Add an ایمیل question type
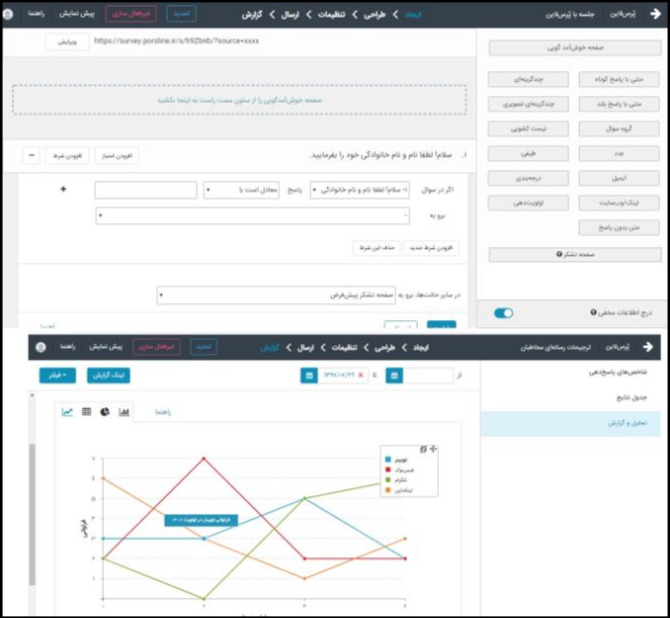Viewport: 670px width, 618px height. pos(619,178)
